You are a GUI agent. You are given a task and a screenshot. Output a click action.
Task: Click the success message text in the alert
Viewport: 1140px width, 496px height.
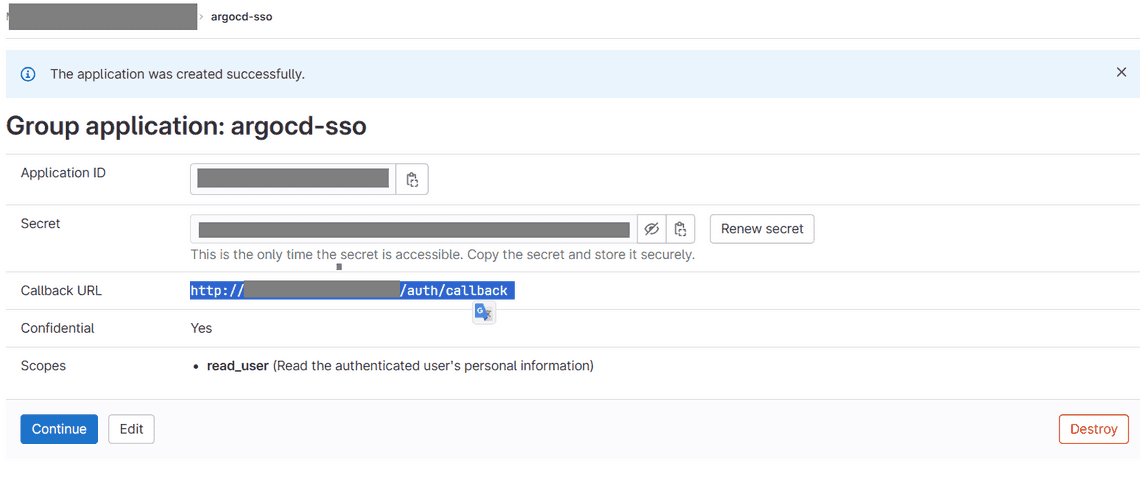pos(177,74)
